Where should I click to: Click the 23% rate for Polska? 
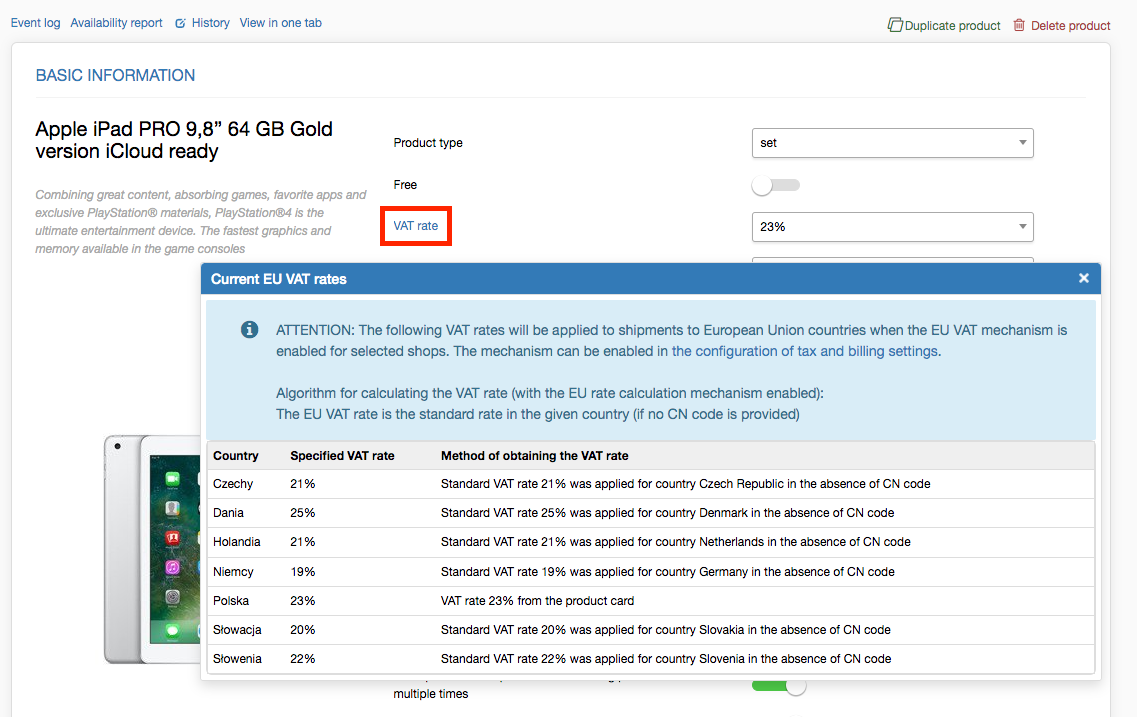click(x=302, y=601)
